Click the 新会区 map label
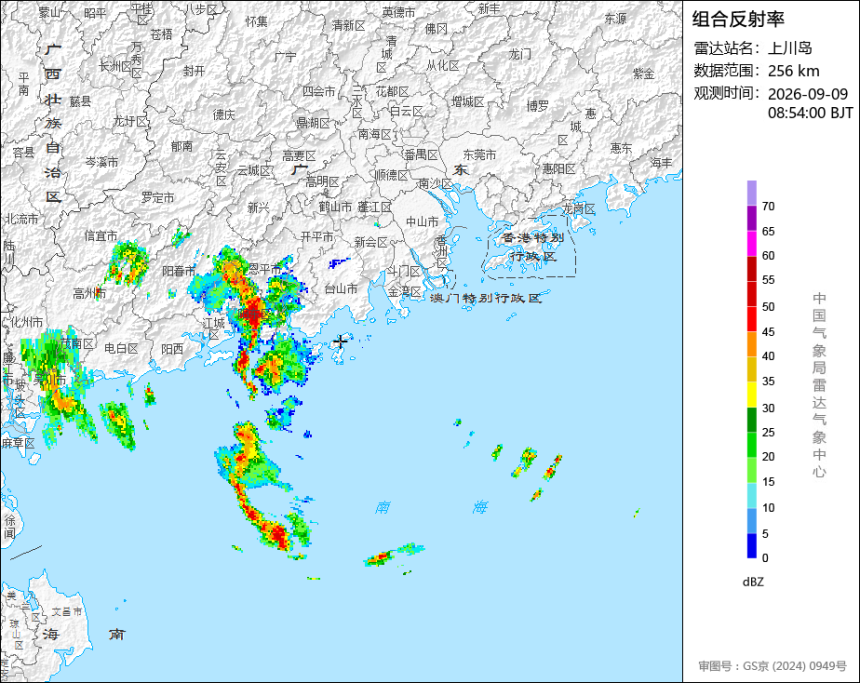The width and height of the screenshot is (860, 683). (x=371, y=242)
